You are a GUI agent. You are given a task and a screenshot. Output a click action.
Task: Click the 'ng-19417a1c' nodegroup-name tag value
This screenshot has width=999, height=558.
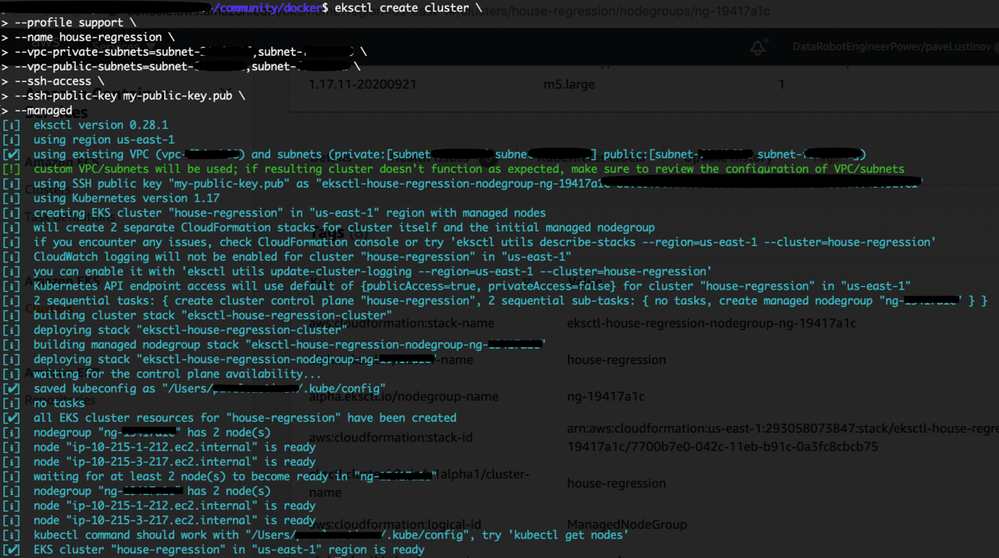tap(606, 397)
